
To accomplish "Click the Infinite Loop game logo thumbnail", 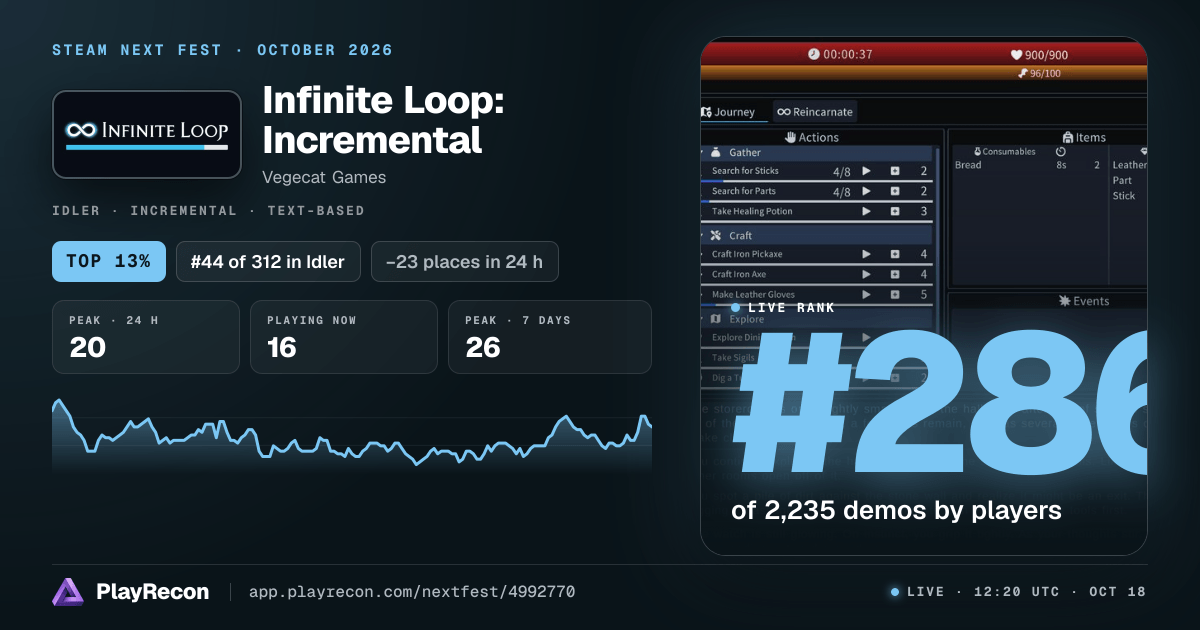I will click(147, 135).
